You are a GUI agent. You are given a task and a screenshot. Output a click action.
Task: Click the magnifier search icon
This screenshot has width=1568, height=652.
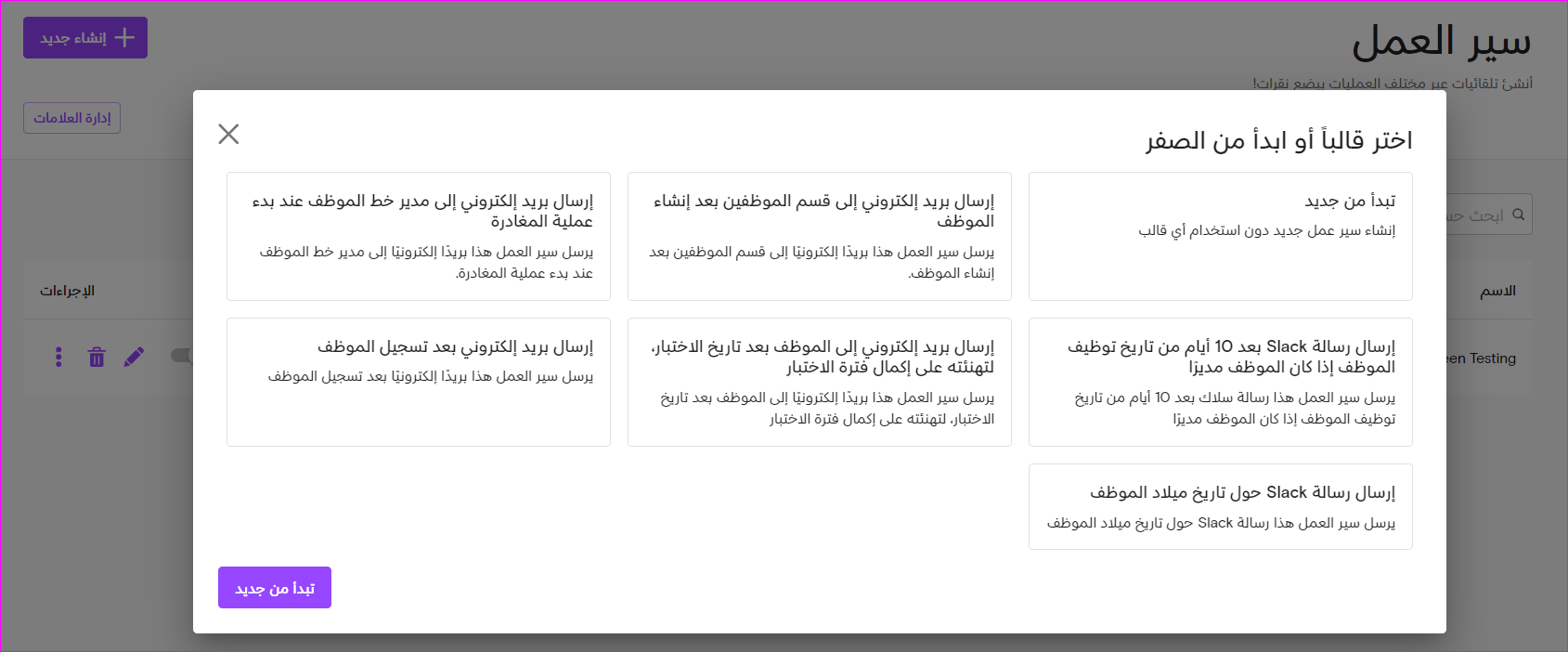click(1518, 215)
